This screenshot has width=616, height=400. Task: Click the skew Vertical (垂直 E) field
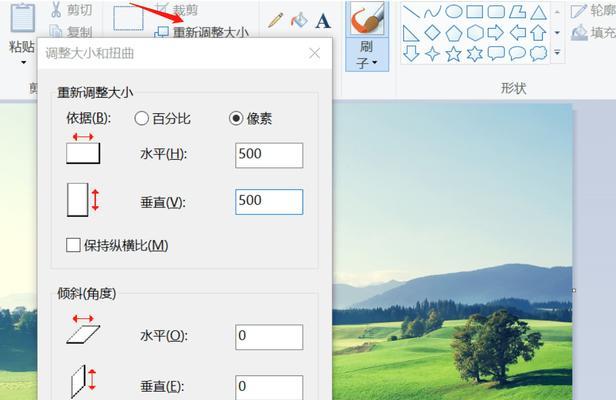tap(269, 387)
